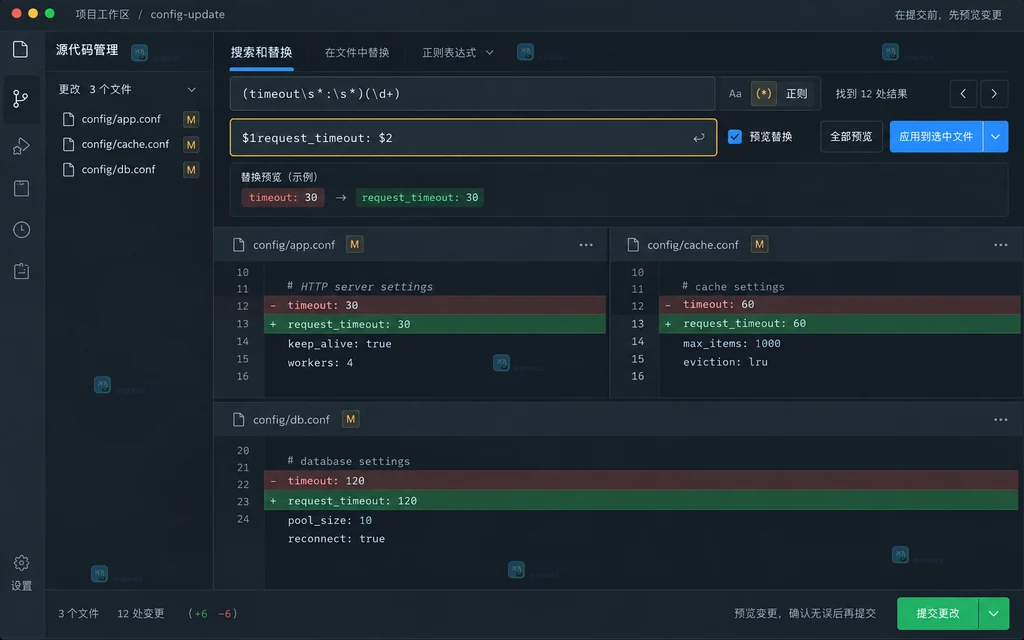
Task: Open the 正则表达式 dropdown
Action: [x=457, y=53]
